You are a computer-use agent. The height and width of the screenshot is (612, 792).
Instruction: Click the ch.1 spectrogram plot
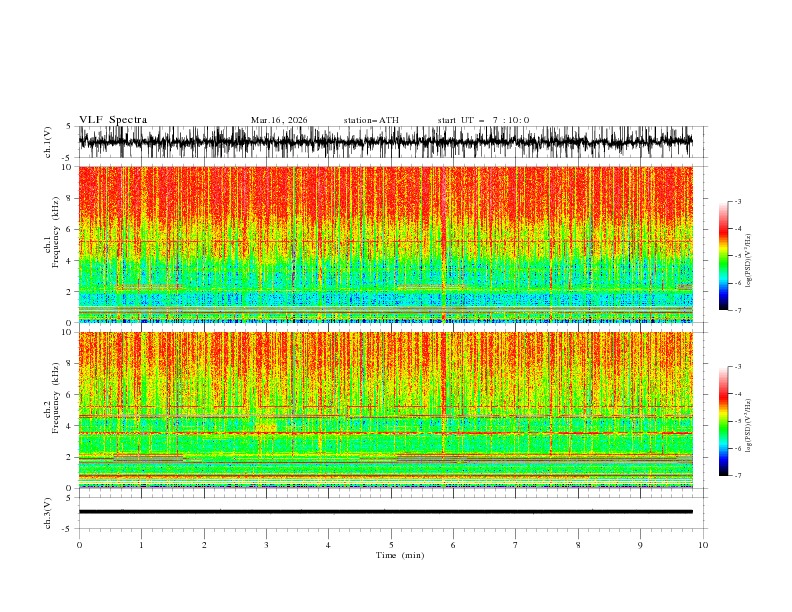(x=386, y=244)
